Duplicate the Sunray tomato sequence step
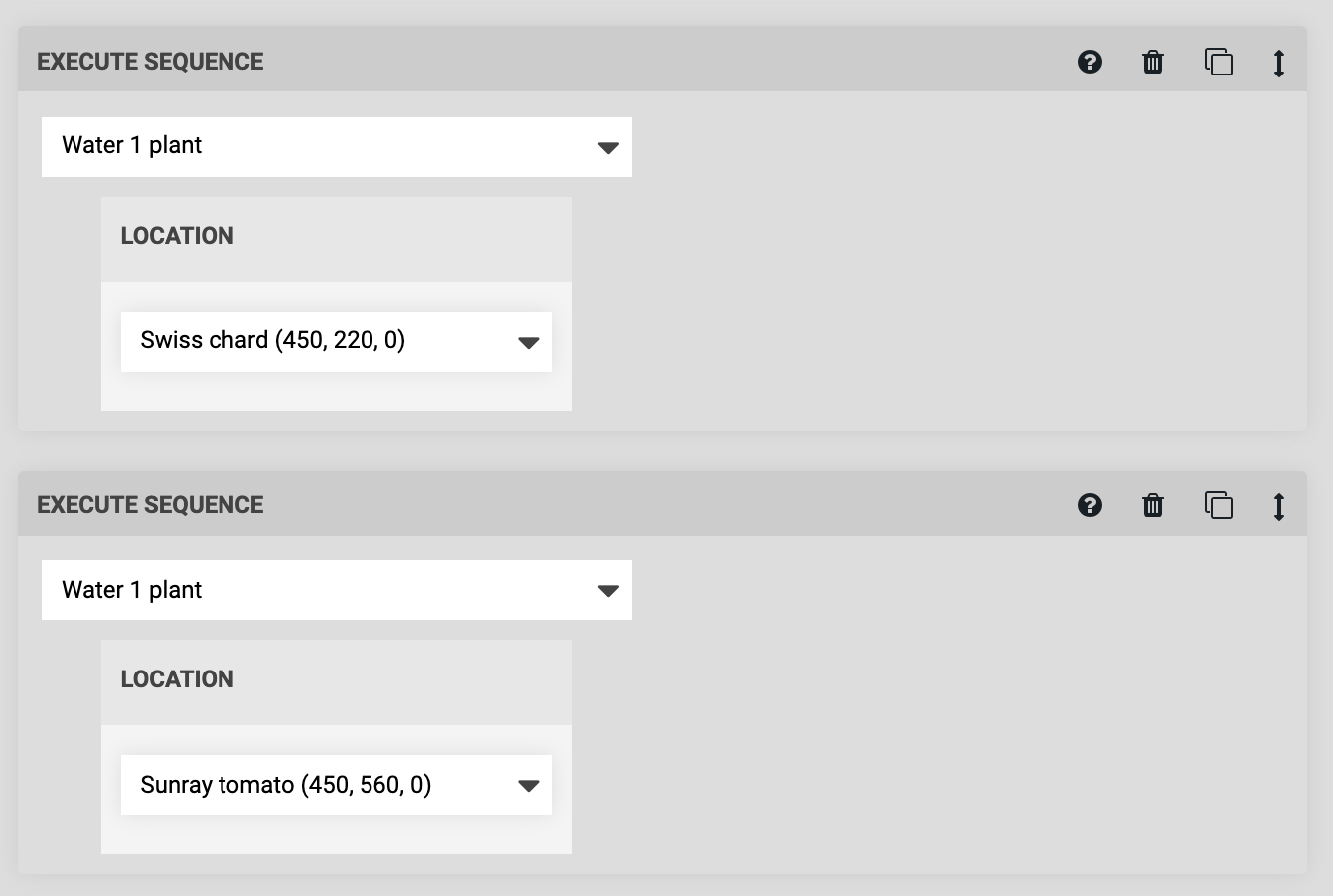 [x=1219, y=505]
